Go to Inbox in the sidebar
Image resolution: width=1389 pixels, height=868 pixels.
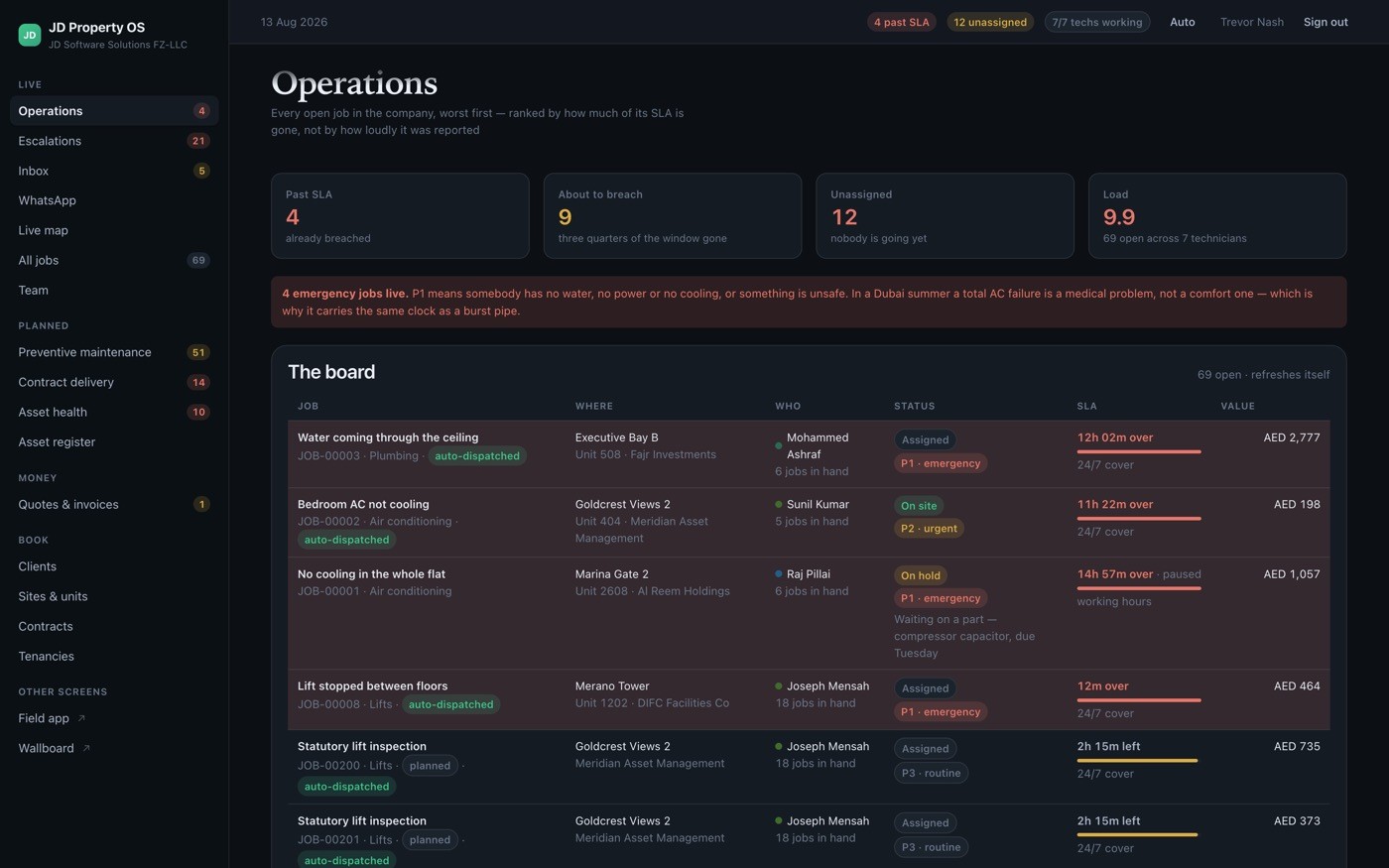114,171
